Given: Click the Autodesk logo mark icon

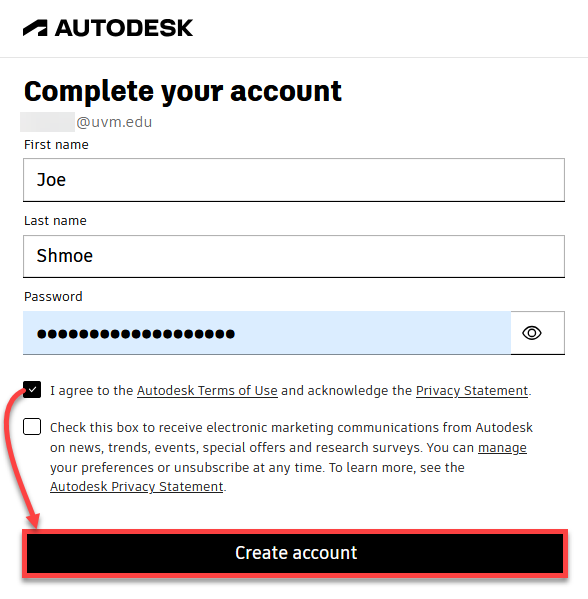Looking at the screenshot, I should (35, 28).
